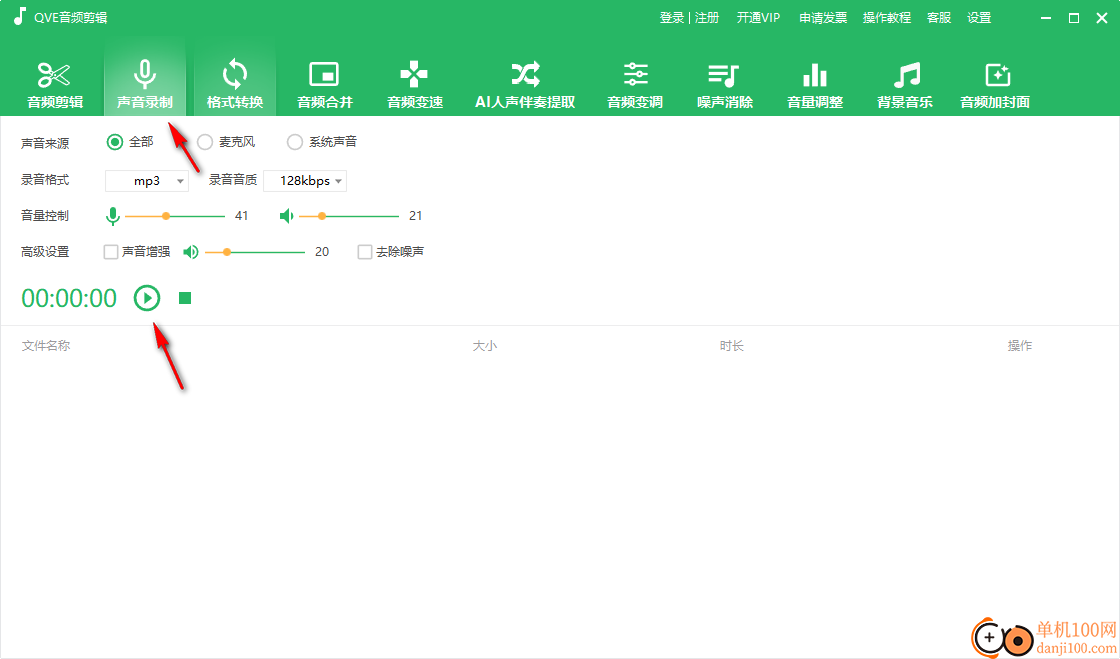Maximize the QVE window

click(x=1074, y=19)
